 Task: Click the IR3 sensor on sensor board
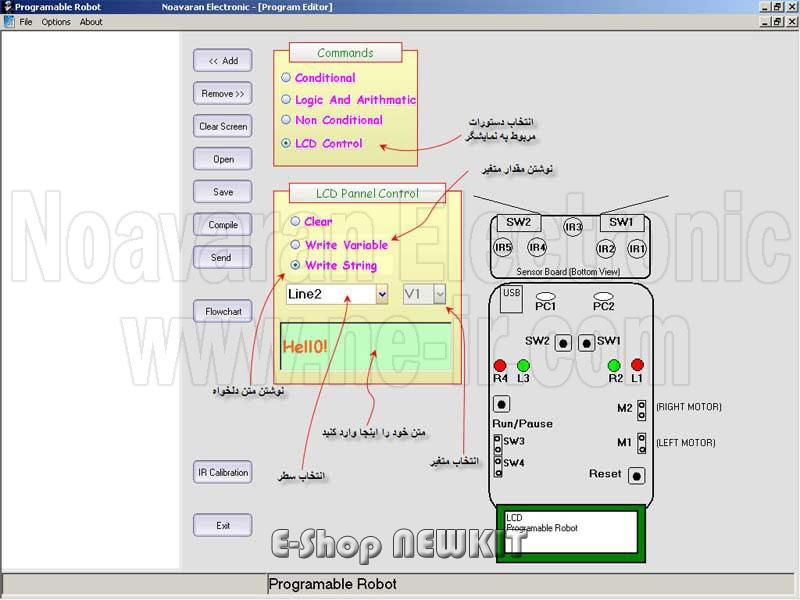coord(573,227)
